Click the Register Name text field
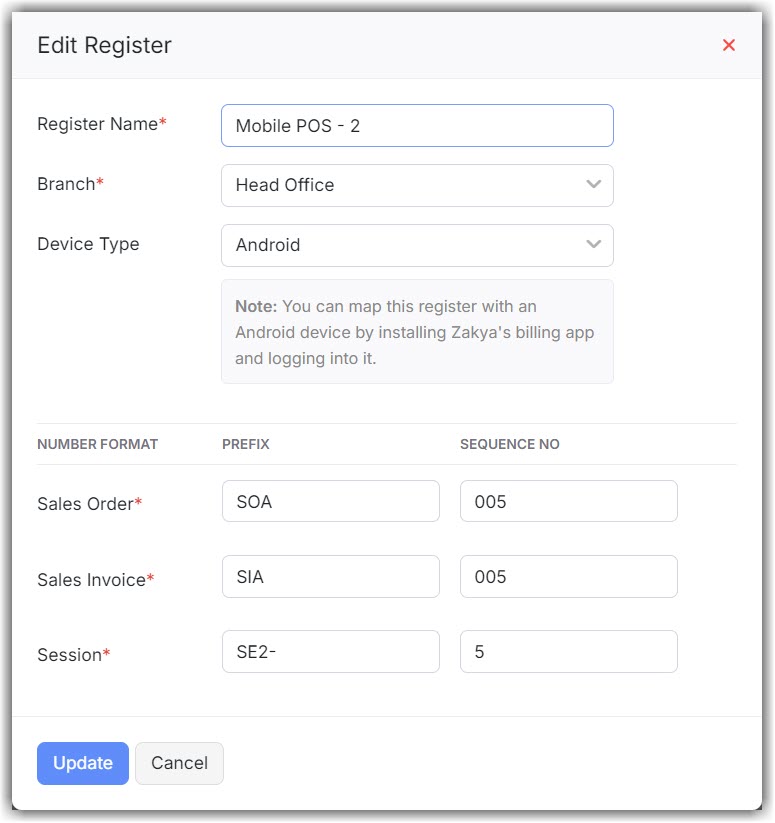Viewport: 775px width, 823px height. (416, 126)
